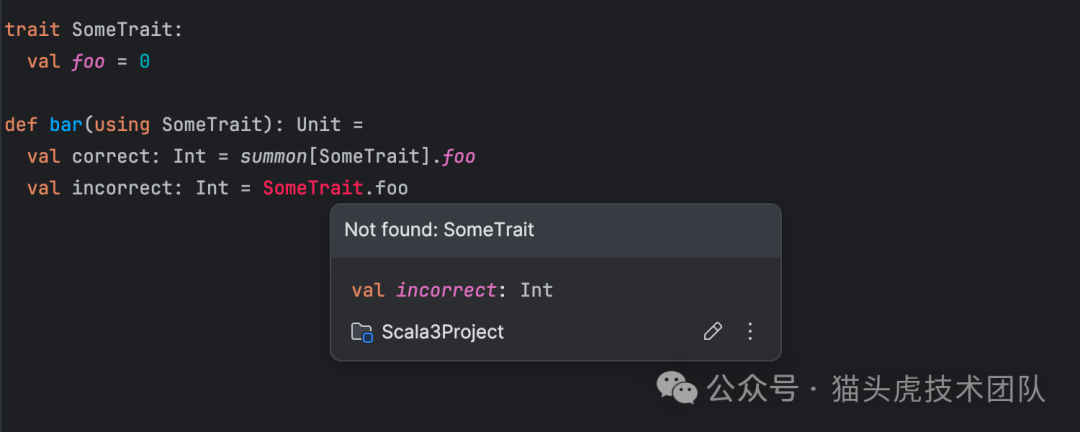Click the red unresolved SomeTrait reference
Viewport: 1080px width, 432px height.
[x=313, y=188]
